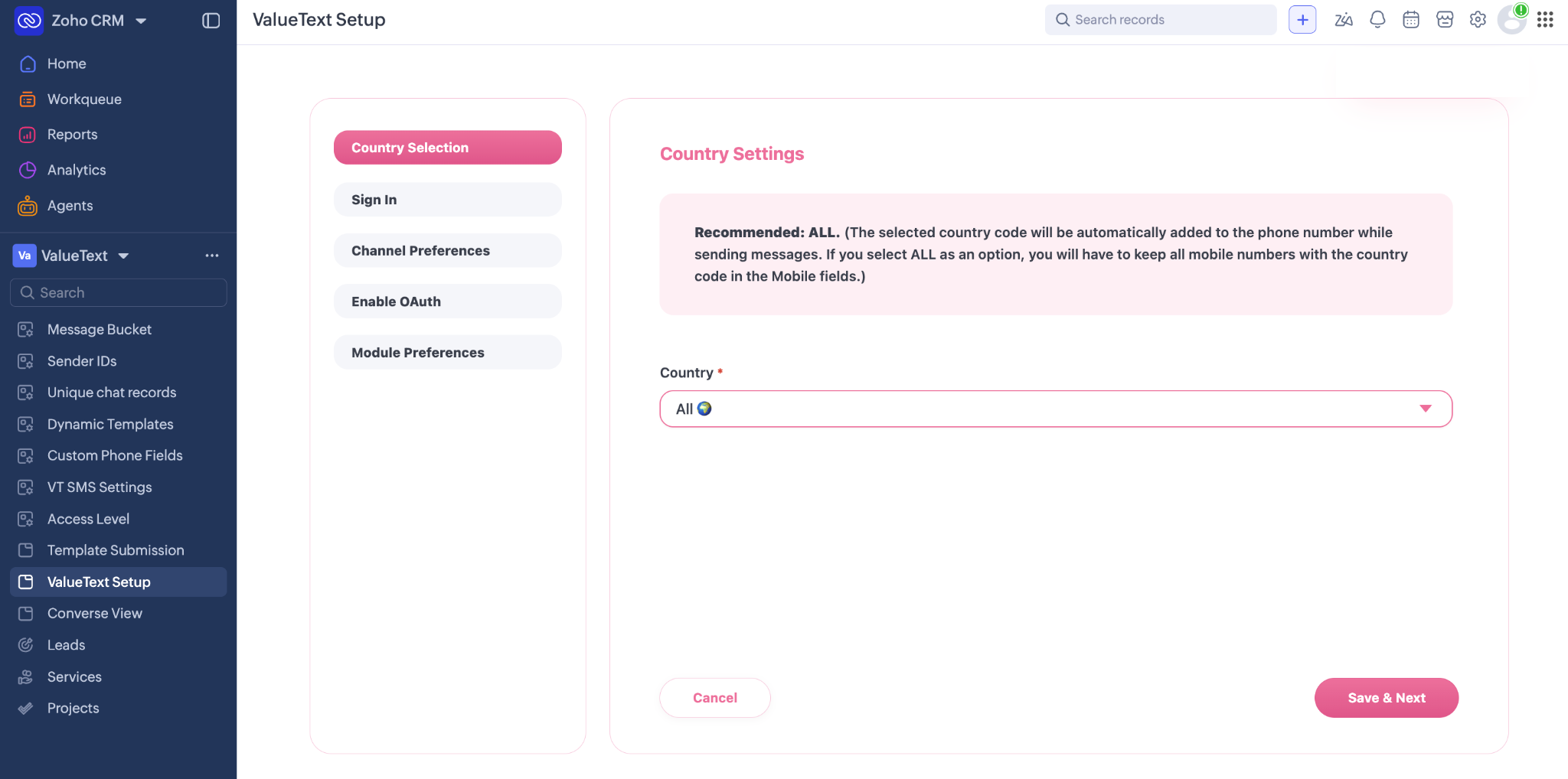Open the Analytics pie icon
Screen dimensions: 1568x779
28,170
